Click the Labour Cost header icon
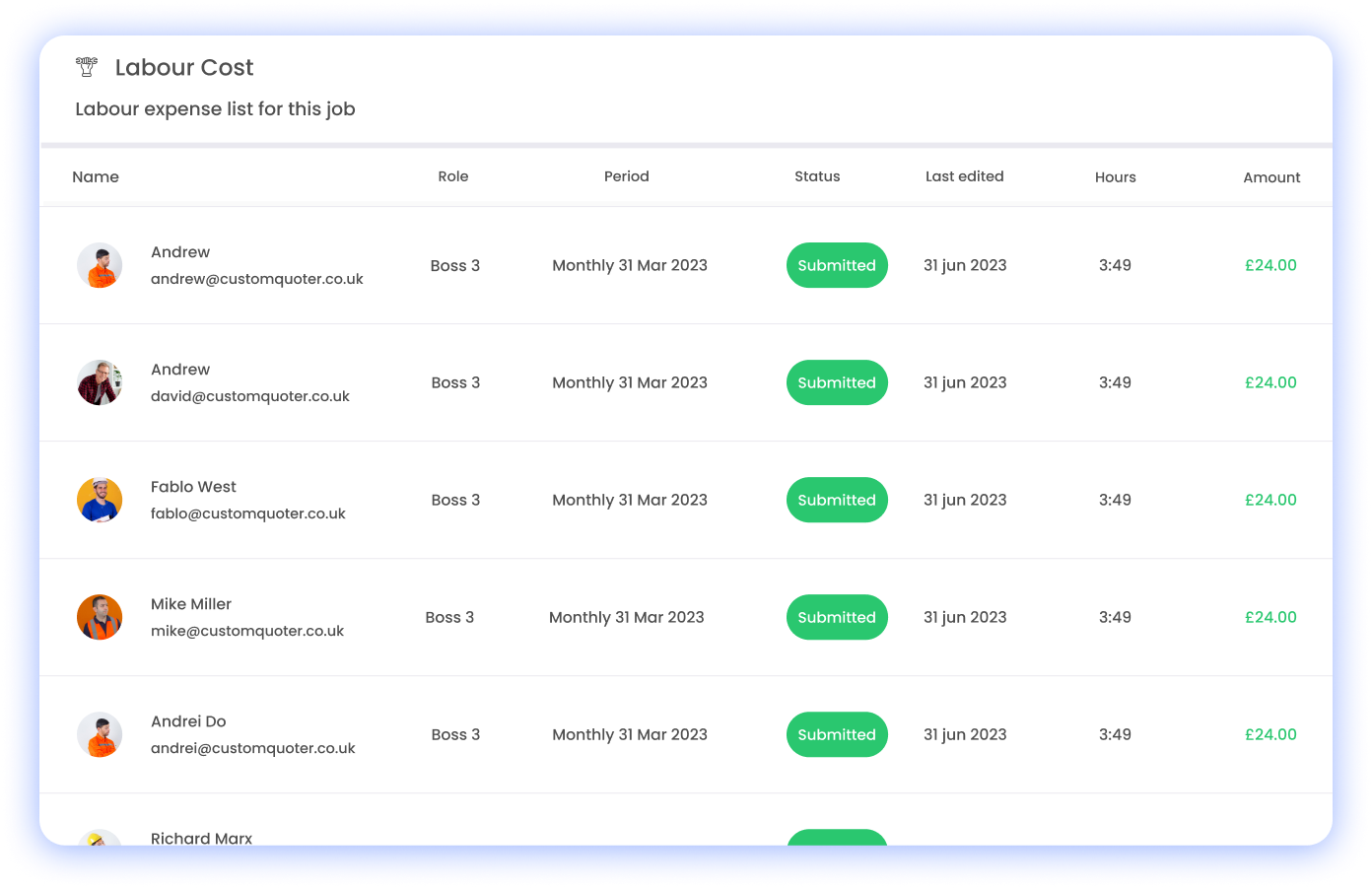The height and width of the screenshot is (889, 1372). pos(87,67)
